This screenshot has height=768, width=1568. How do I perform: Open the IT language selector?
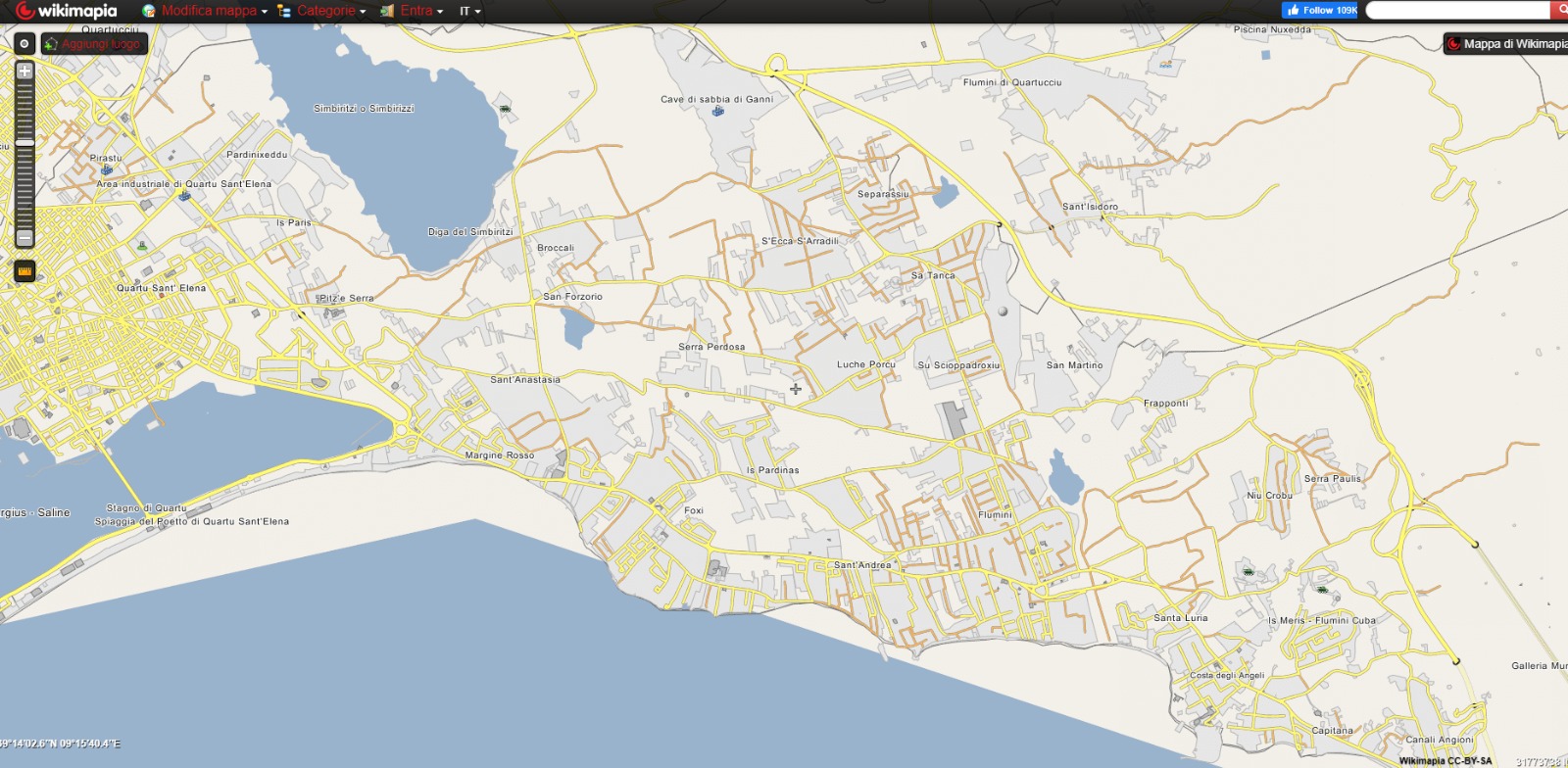(470, 11)
